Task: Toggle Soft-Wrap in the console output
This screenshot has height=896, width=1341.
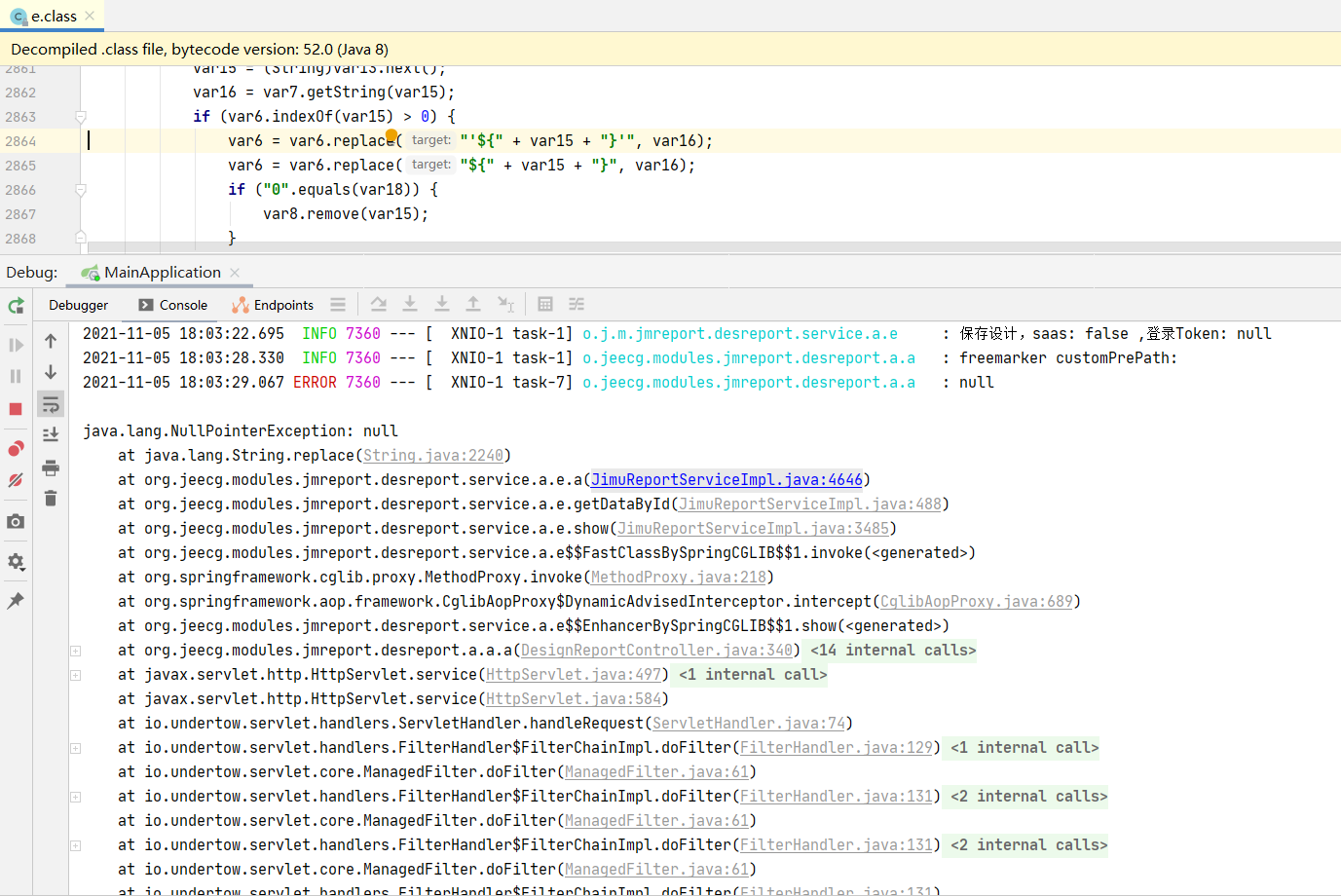Action: pos(51,403)
